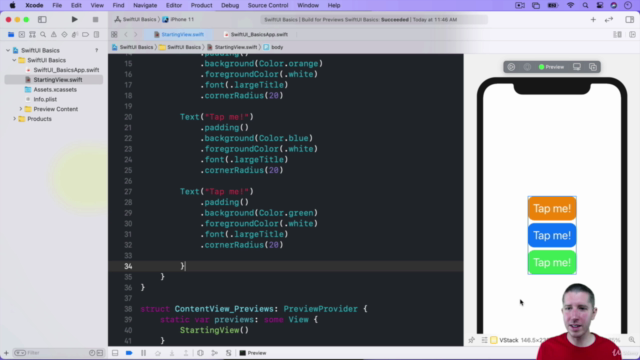This screenshot has height=360, width=640.
Task: Open the breakpoint navigator
Action: [85, 35]
